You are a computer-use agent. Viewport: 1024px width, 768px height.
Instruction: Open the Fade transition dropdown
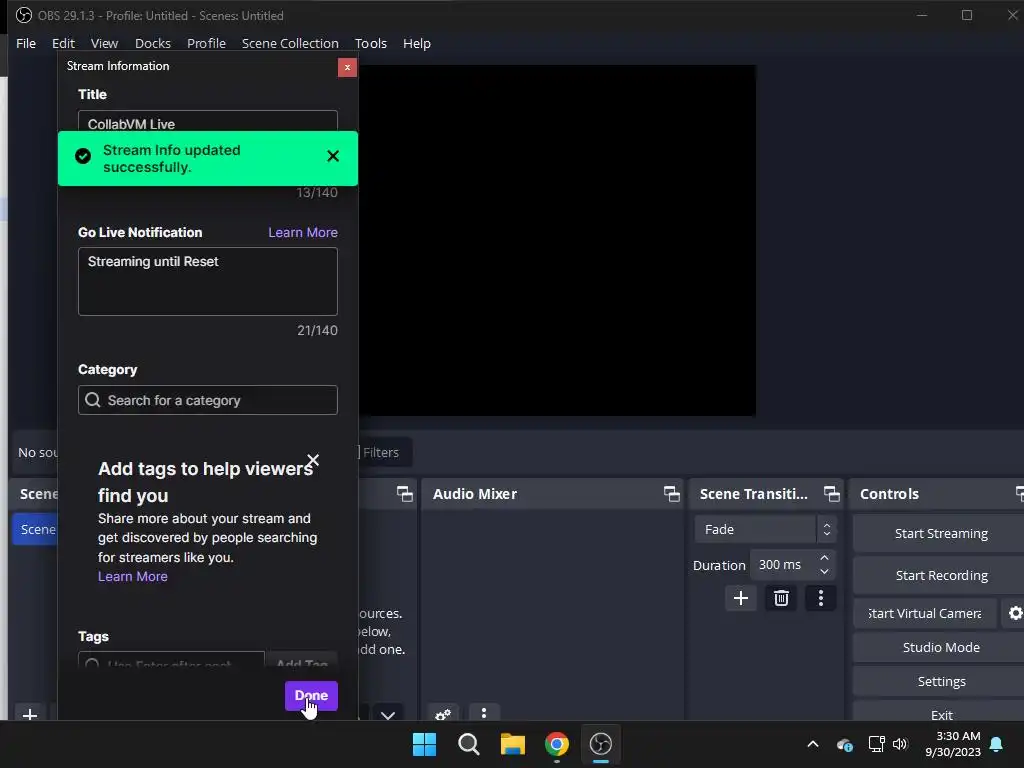[765, 530]
